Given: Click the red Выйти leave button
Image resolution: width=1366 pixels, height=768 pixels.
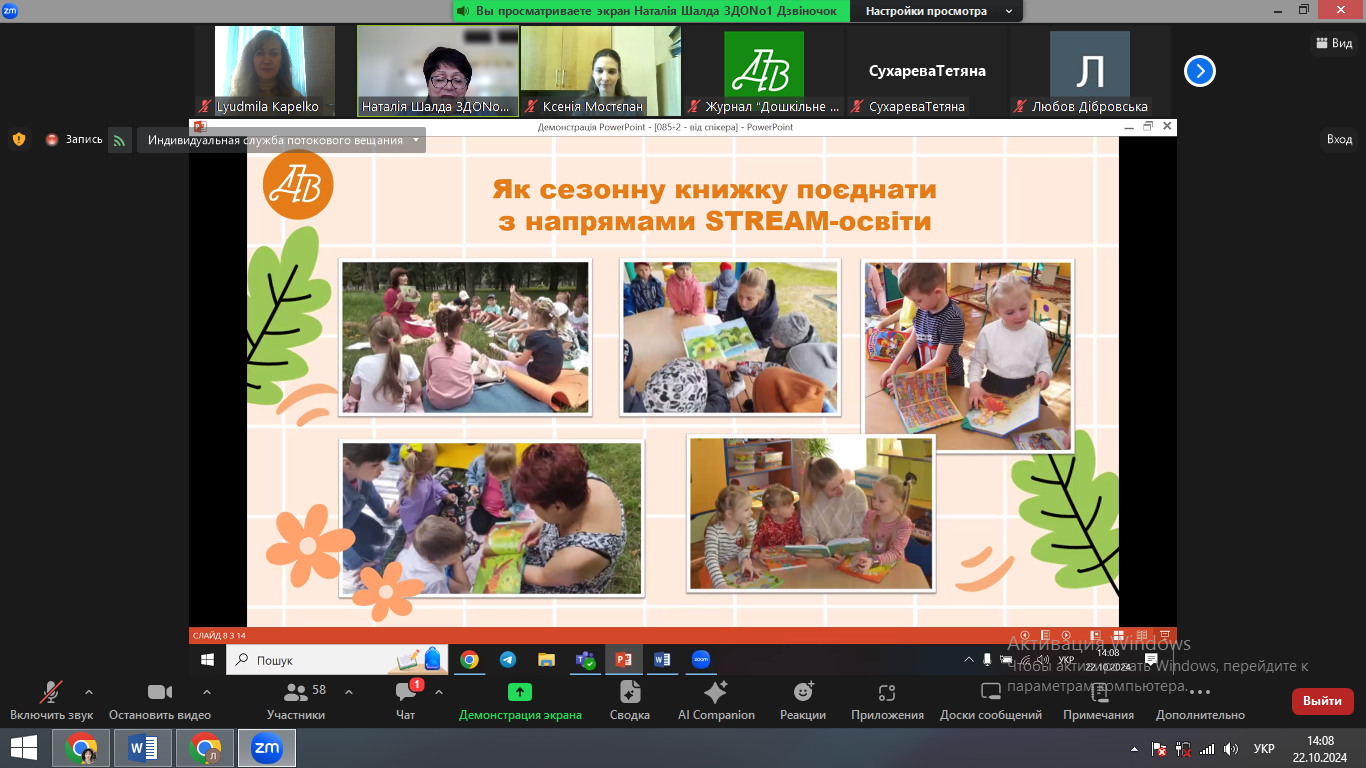Looking at the screenshot, I should coord(1322,701).
